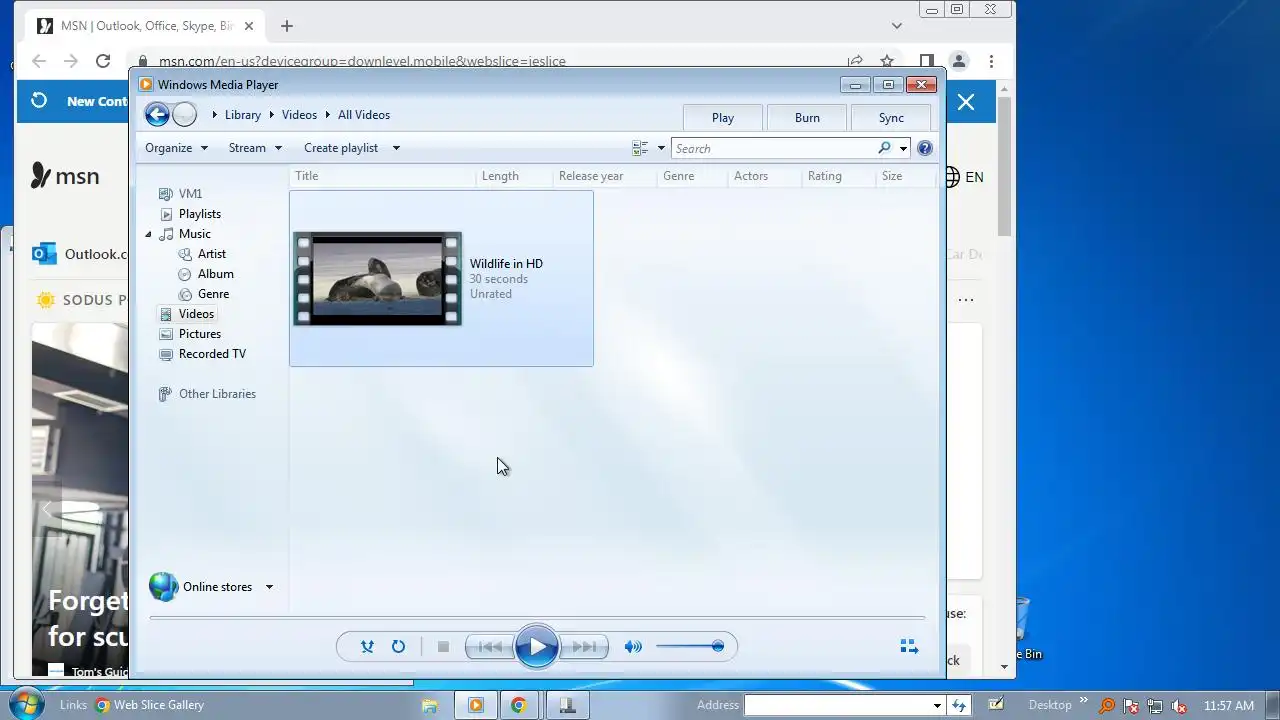Screen dimensions: 1280x720
Task: Click the Forward arrow in Media Player
Action: [x=184, y=115]
